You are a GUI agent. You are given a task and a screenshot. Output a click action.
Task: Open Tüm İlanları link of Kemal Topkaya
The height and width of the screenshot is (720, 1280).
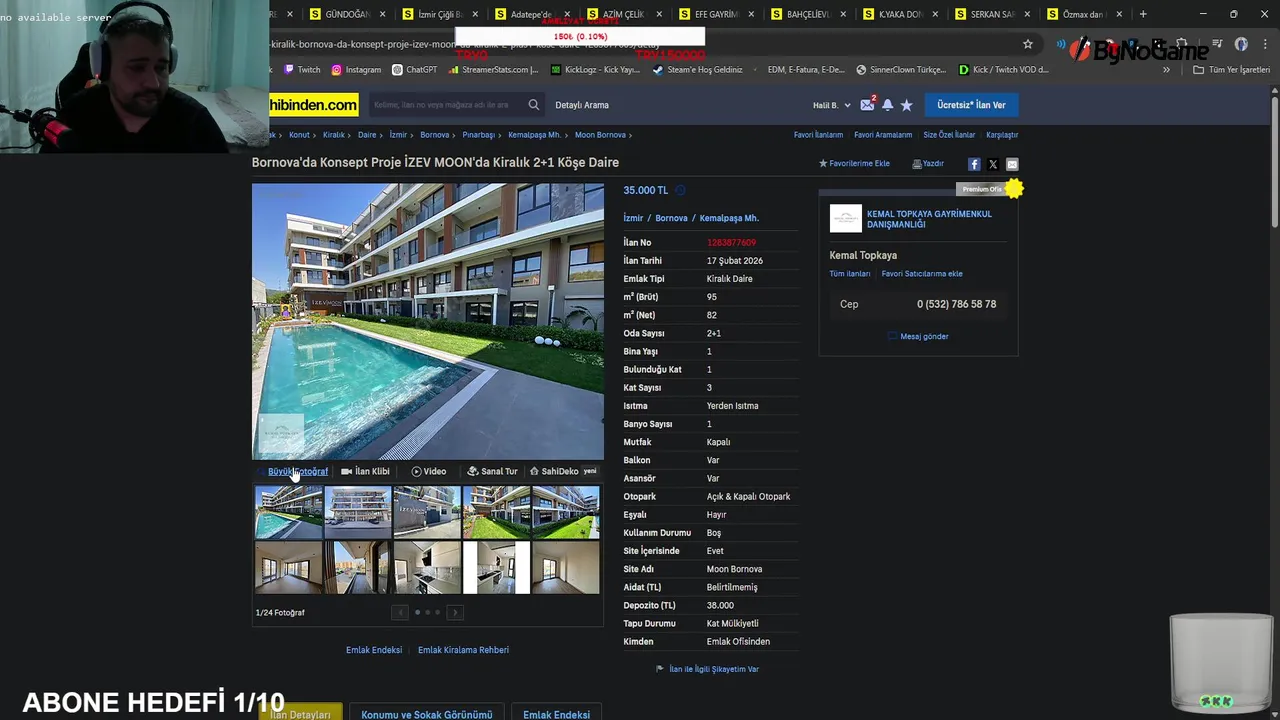click(x=850, y=274)
